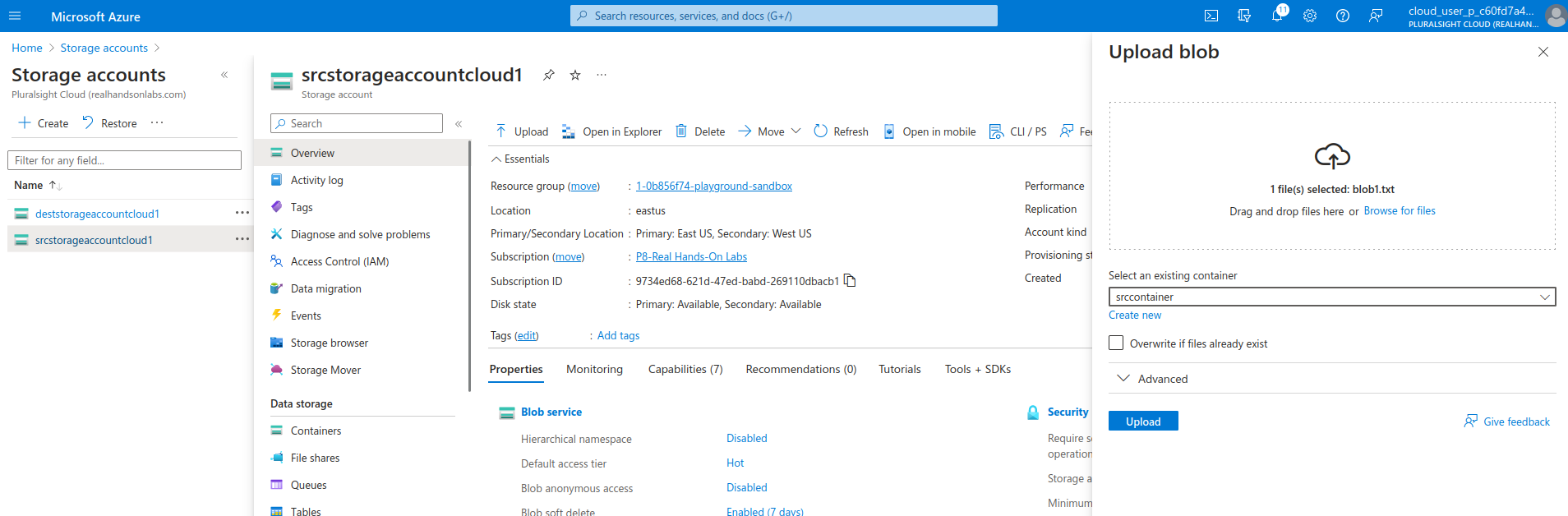Open the existing container dropdown
Image resolution: width=1568 pixels, height=516 pixels.
point(1331,297)
